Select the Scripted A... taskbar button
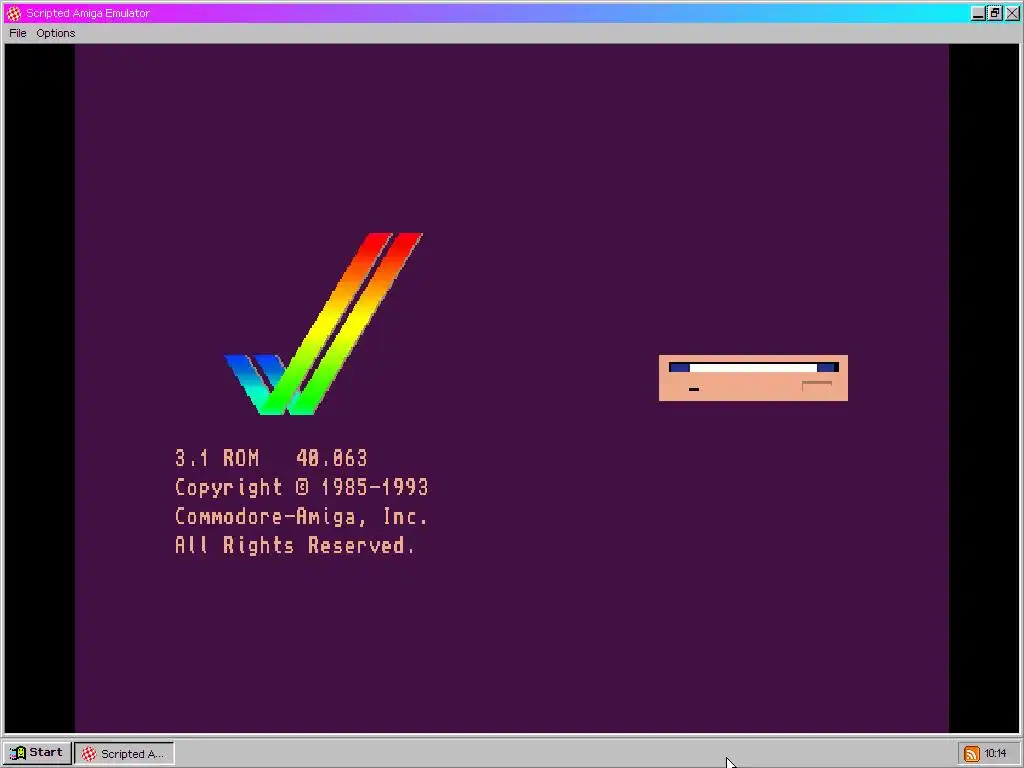The image size is (1024, 768). (x=124, y=754)
